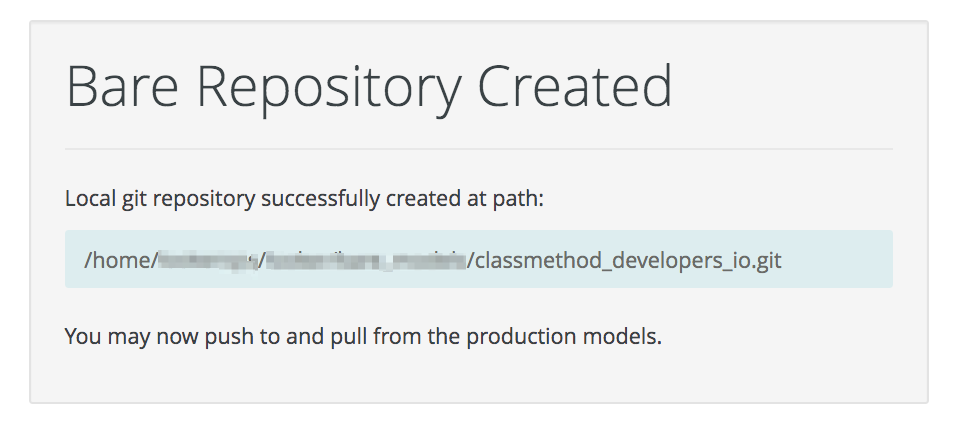Click the "classmethod_developers_io.git" repository name
Viewport: 962px width, 433px height.
click(x=628, y=261)
